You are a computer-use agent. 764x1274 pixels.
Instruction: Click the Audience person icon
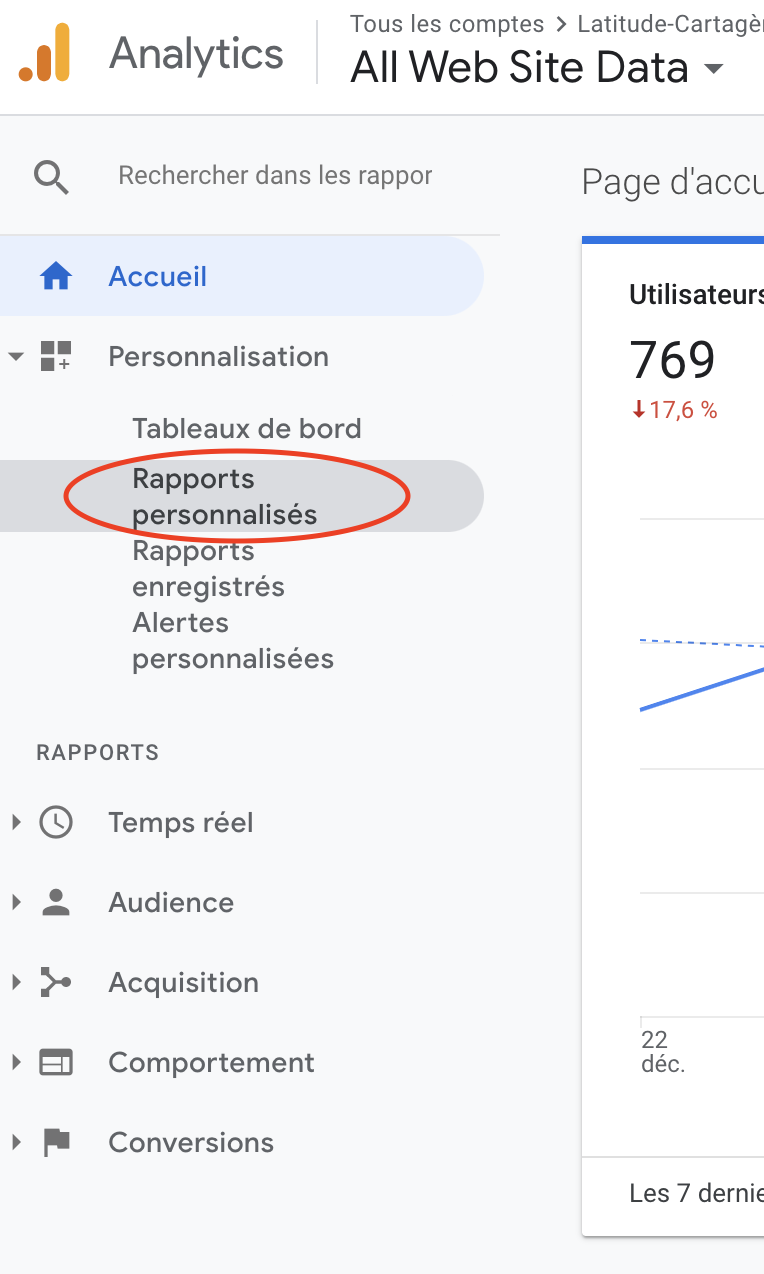click(x=55, y=902)
